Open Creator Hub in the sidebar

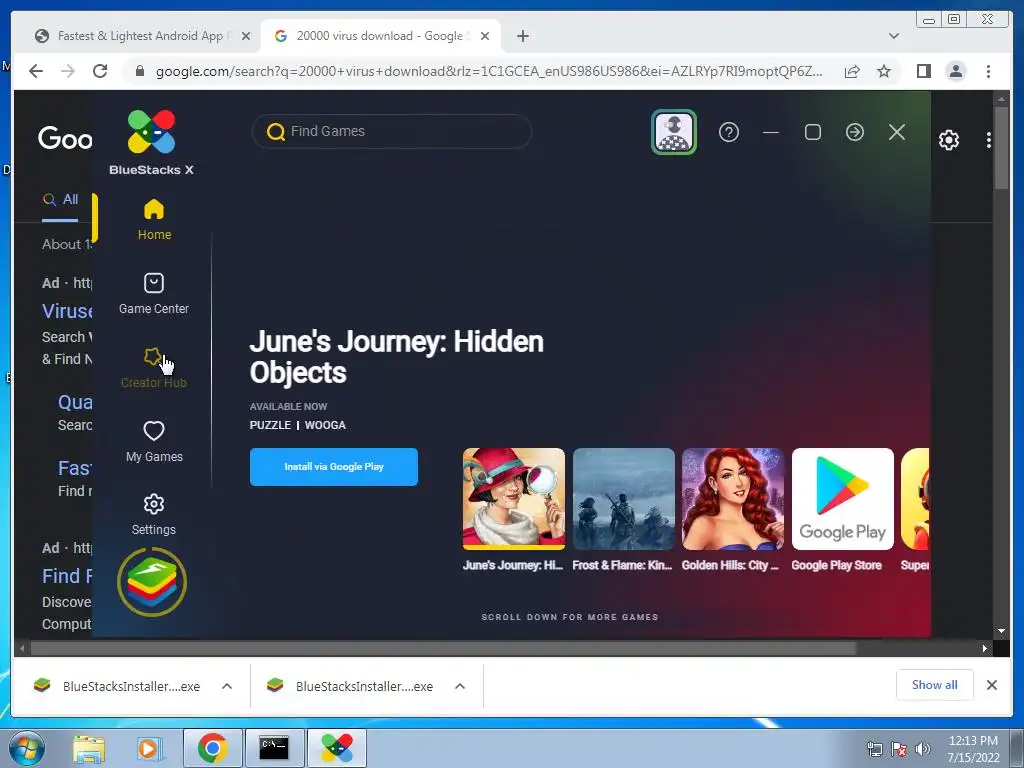[154, 368]
